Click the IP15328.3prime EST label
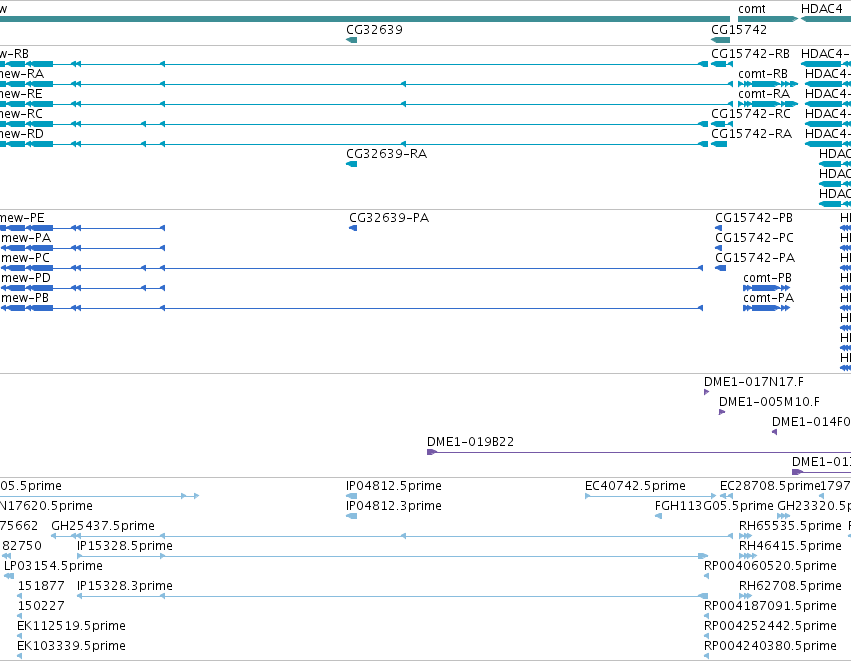 (125, 587)
